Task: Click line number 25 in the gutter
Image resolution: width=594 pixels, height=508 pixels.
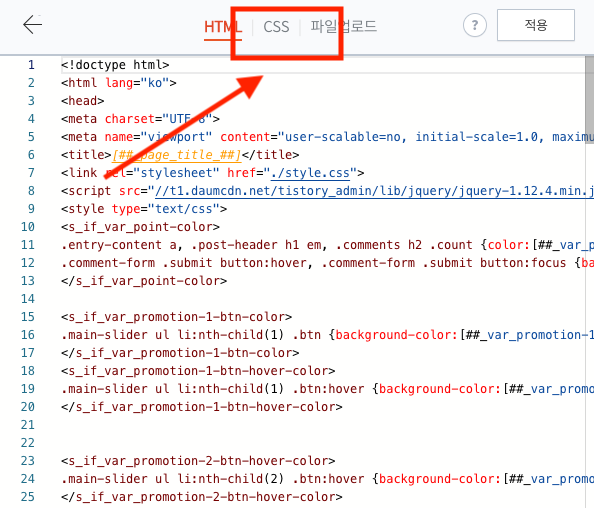Action: tap(28, 497)
